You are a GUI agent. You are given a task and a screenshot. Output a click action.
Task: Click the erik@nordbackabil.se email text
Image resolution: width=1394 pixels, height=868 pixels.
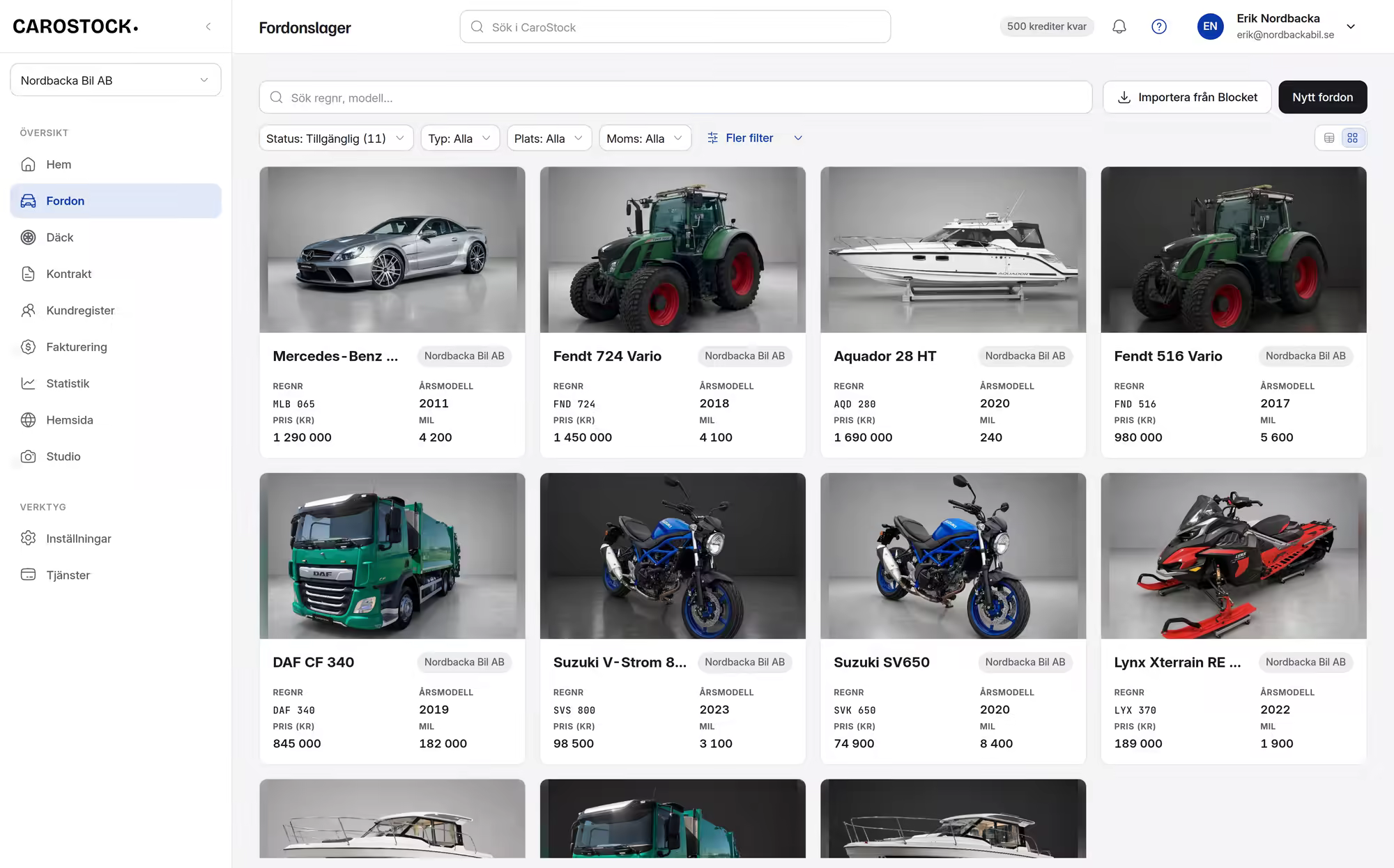pos(1285,35)
